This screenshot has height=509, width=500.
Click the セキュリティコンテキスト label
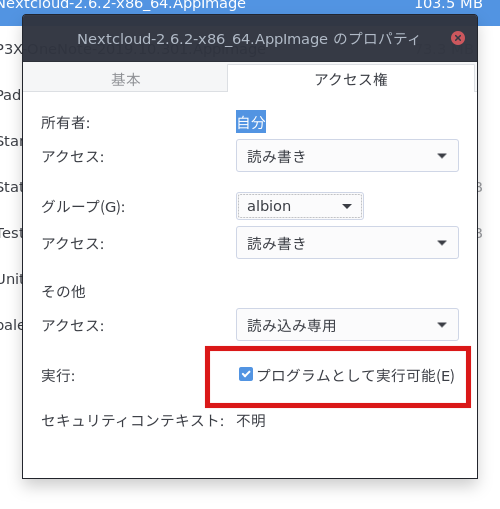(x=132, y=421)
